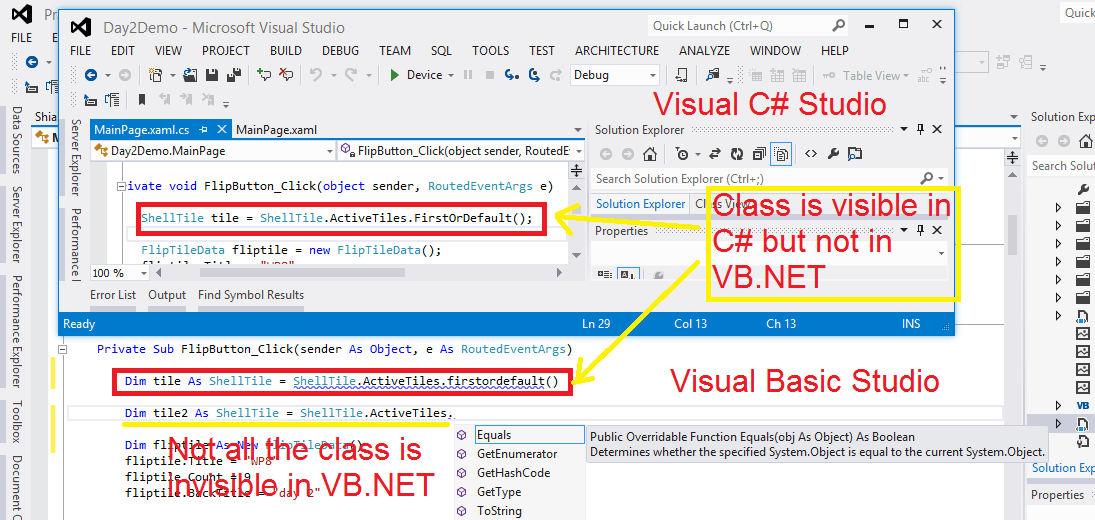Open Toolbox side tab in VB window

(x=17, y=422)
